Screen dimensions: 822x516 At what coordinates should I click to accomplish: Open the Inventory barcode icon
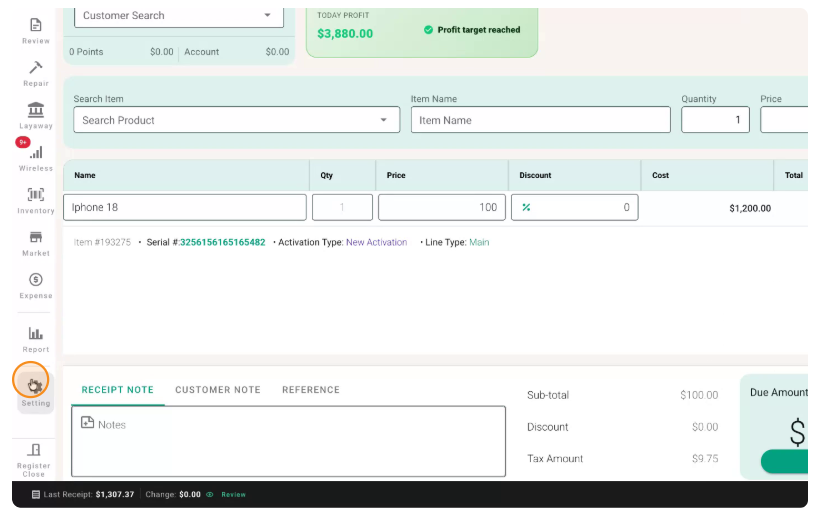(36, 195)
